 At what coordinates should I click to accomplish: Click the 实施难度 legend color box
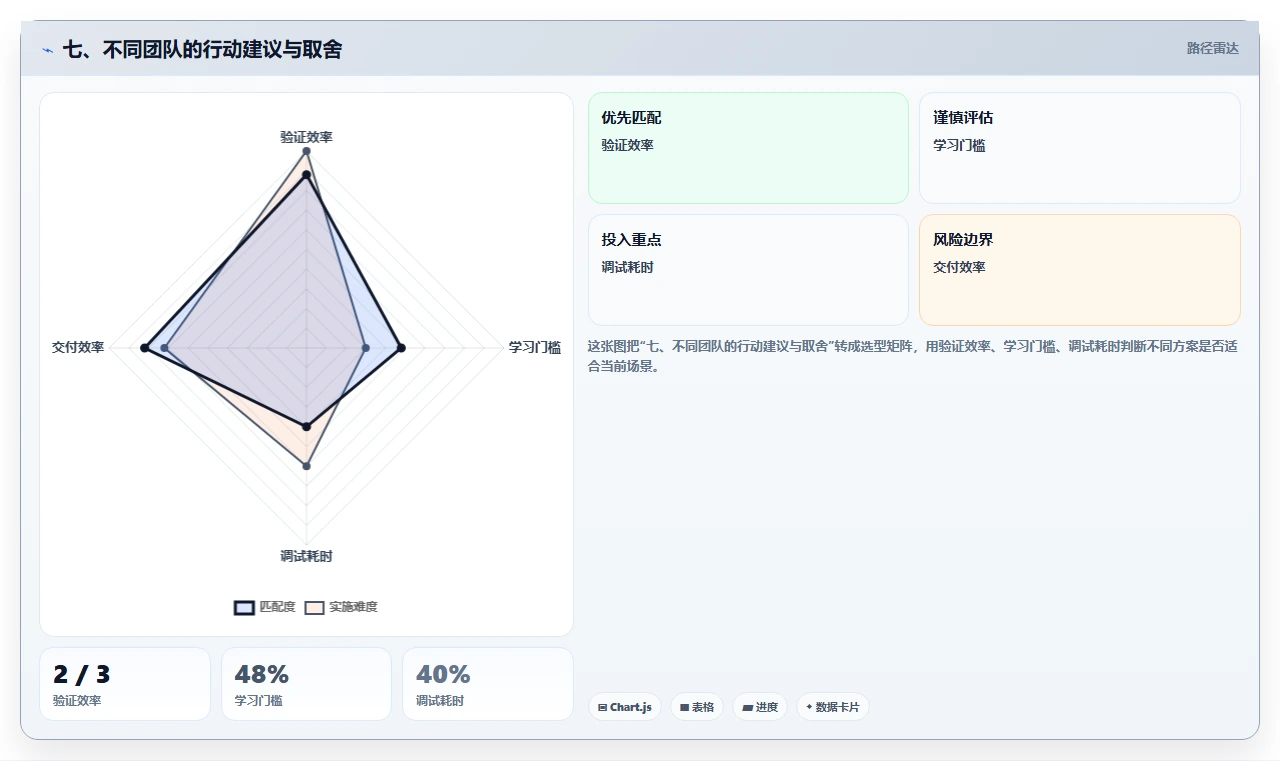coord(315,607)
